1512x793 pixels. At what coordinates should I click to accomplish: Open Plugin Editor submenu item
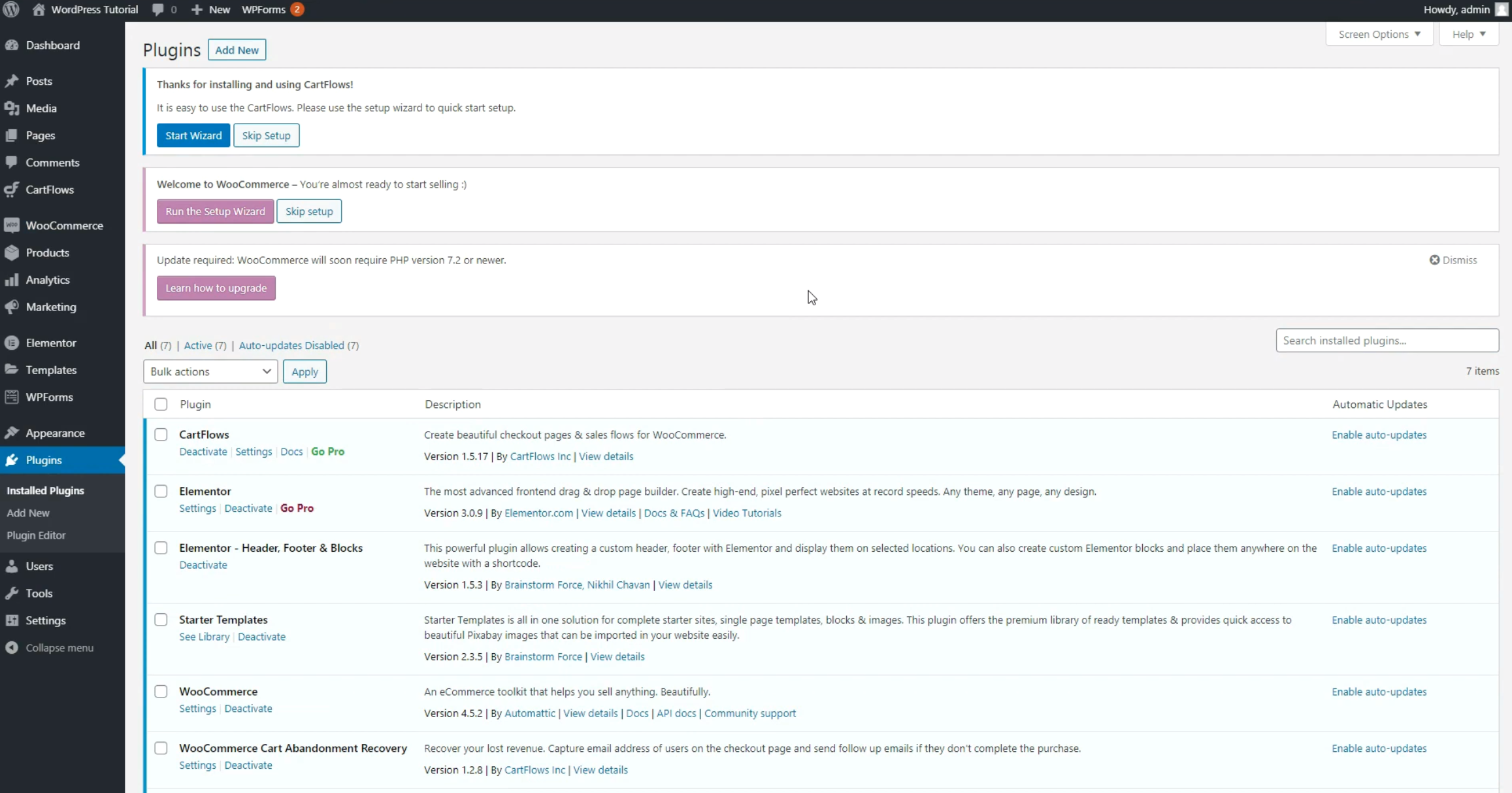click(x=36, y=535)
